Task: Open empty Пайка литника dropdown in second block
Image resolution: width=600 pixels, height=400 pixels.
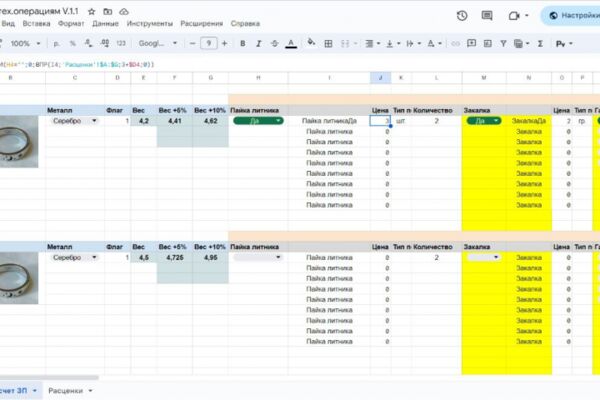Action: point(258,258)
